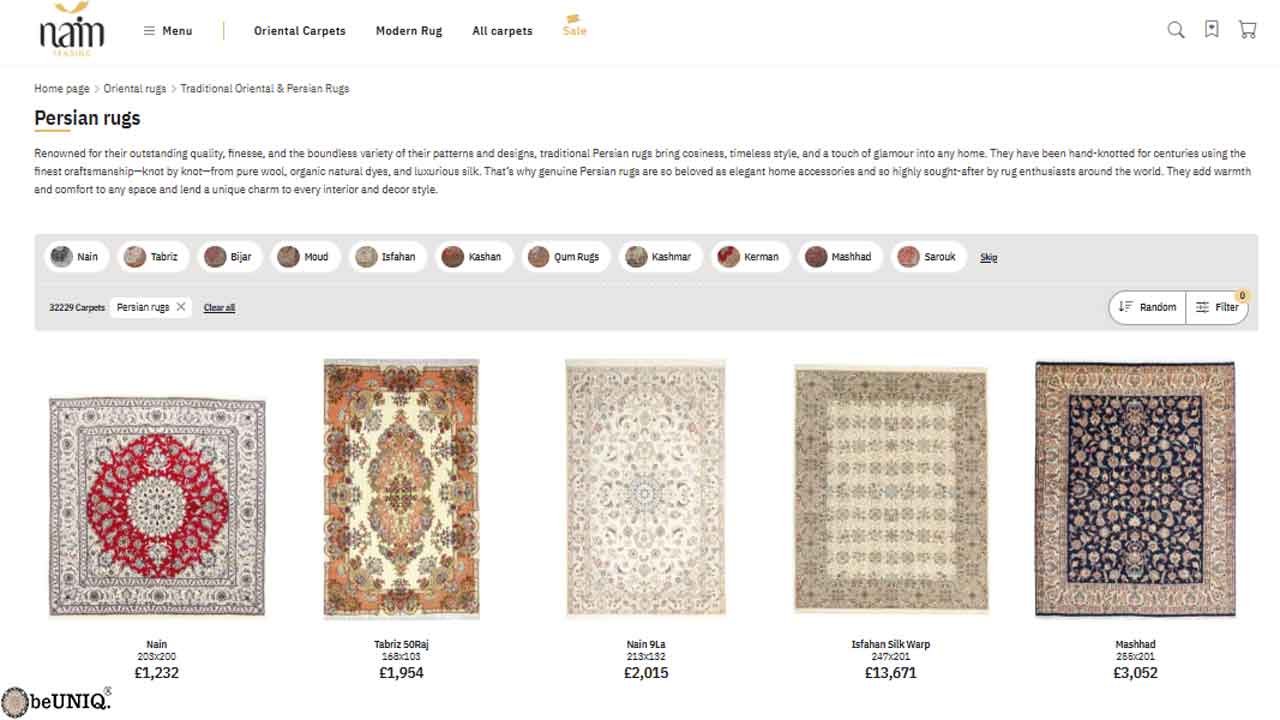Click the Clear all link
The height and width of the screenshot is (720, 1280).
(x=219, y=307)
